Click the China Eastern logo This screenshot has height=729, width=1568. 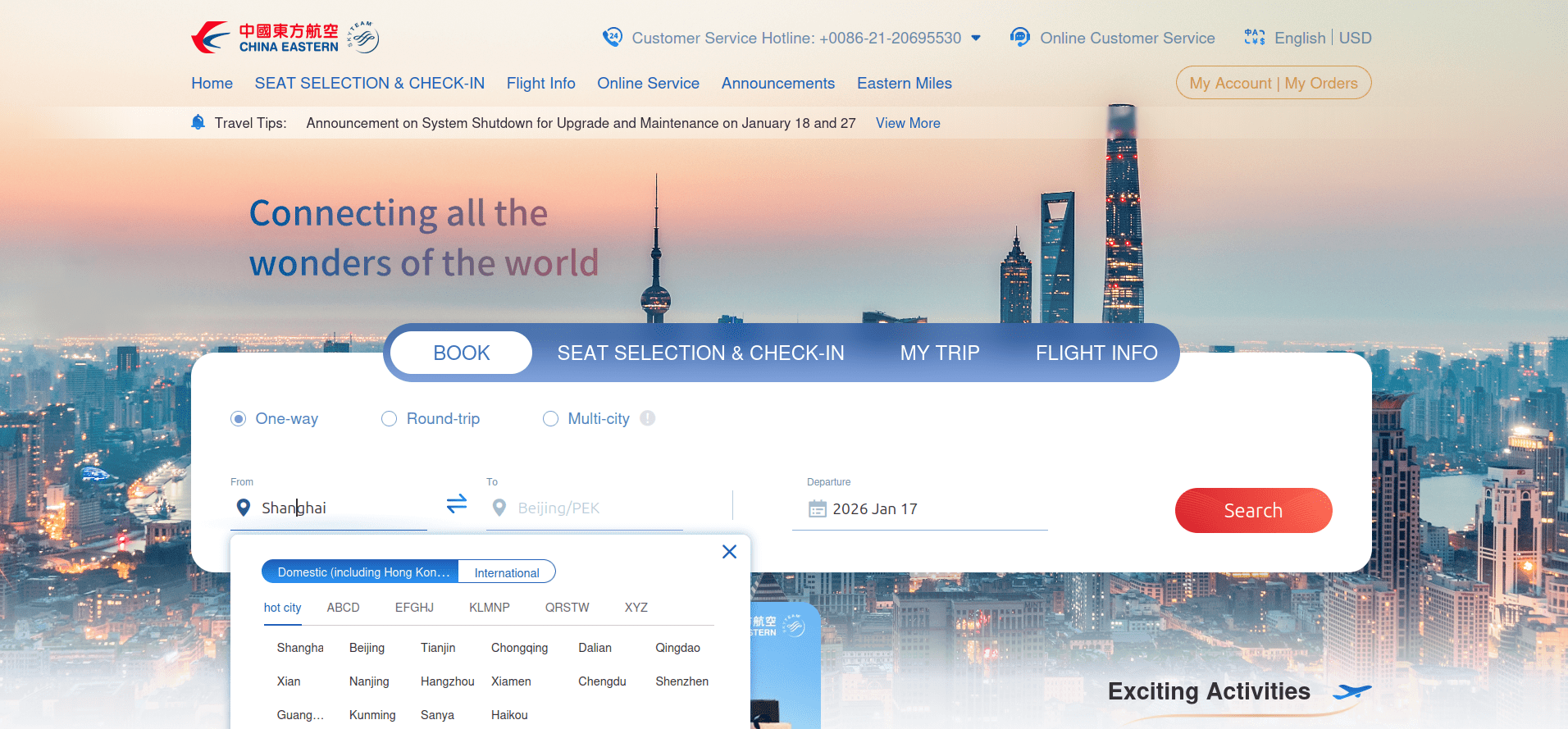265,38
